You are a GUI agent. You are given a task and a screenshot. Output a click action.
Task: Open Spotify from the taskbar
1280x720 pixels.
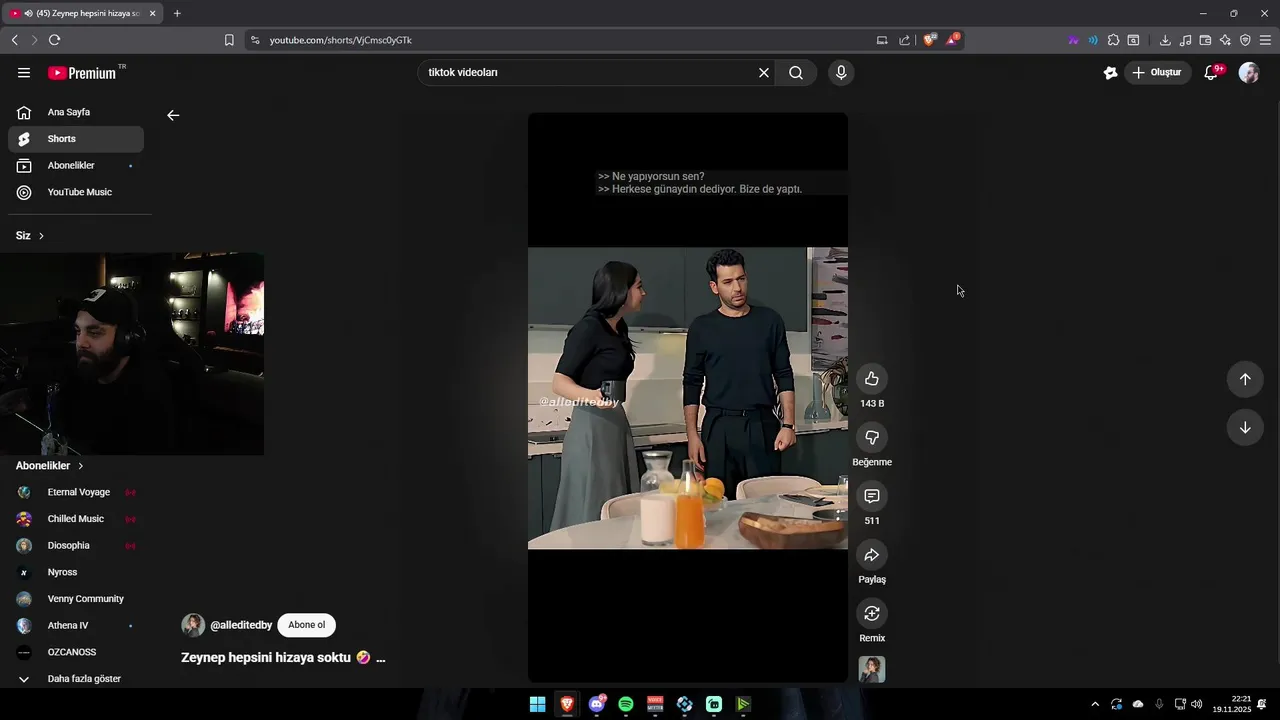pyautogui.click(x=626, y=704)
